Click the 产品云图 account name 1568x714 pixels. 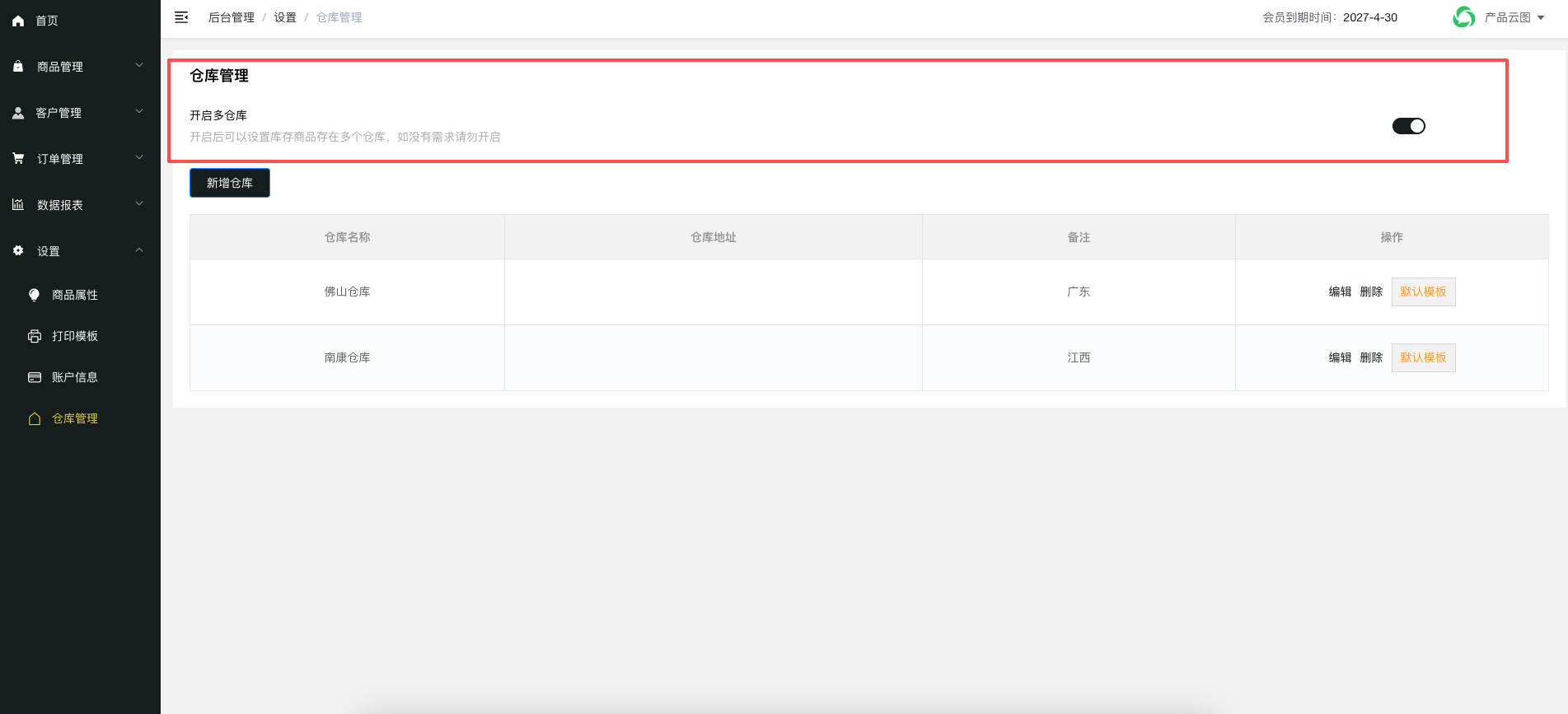1507,17
